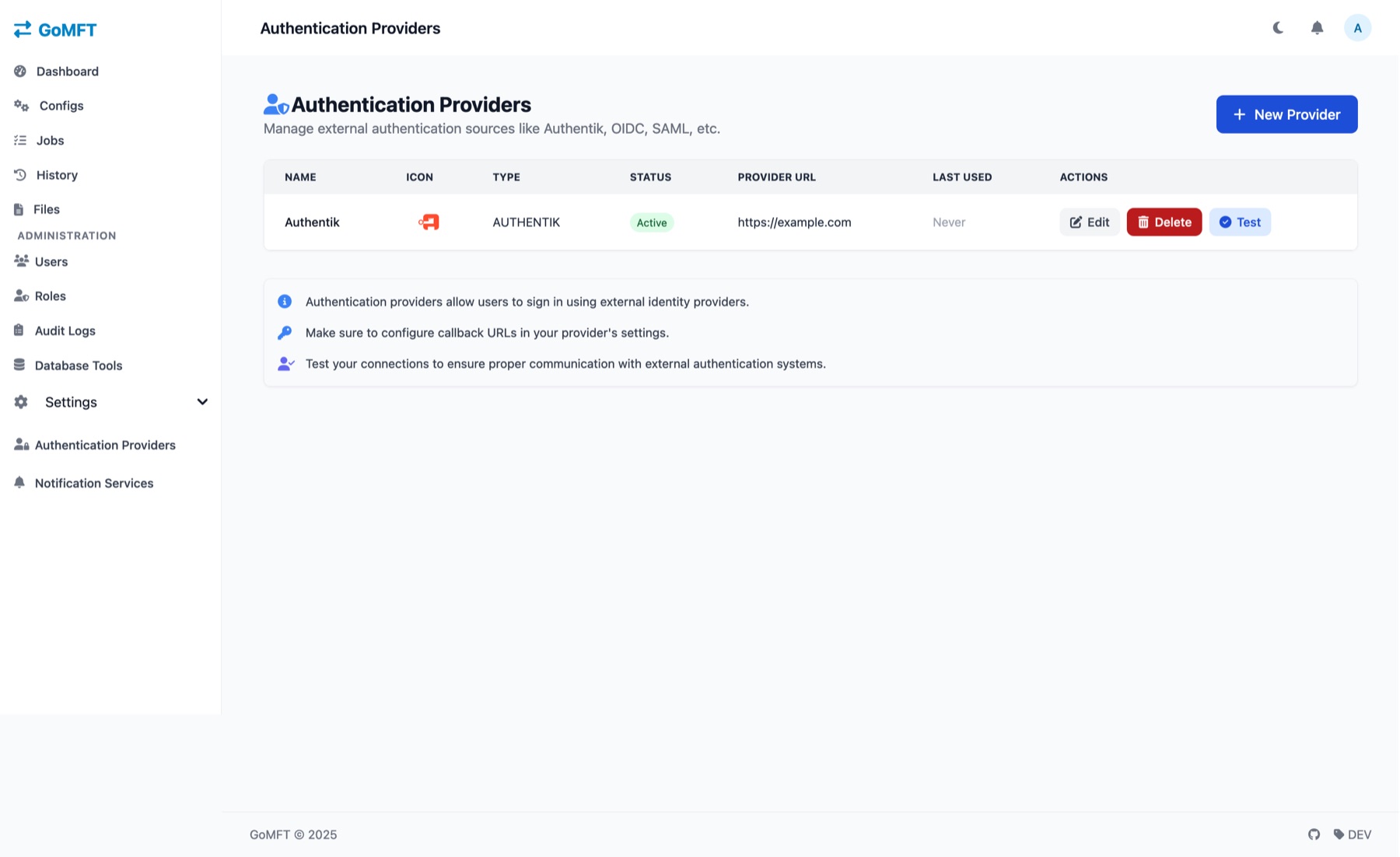The image size is (1400, 857).
Task: Click the Settings gear icon
Action: [x=21, y=402]
